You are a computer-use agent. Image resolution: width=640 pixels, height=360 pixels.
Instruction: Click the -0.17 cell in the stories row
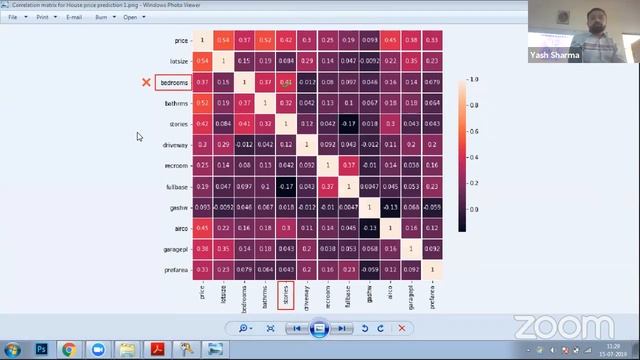[x=349, y=124]
